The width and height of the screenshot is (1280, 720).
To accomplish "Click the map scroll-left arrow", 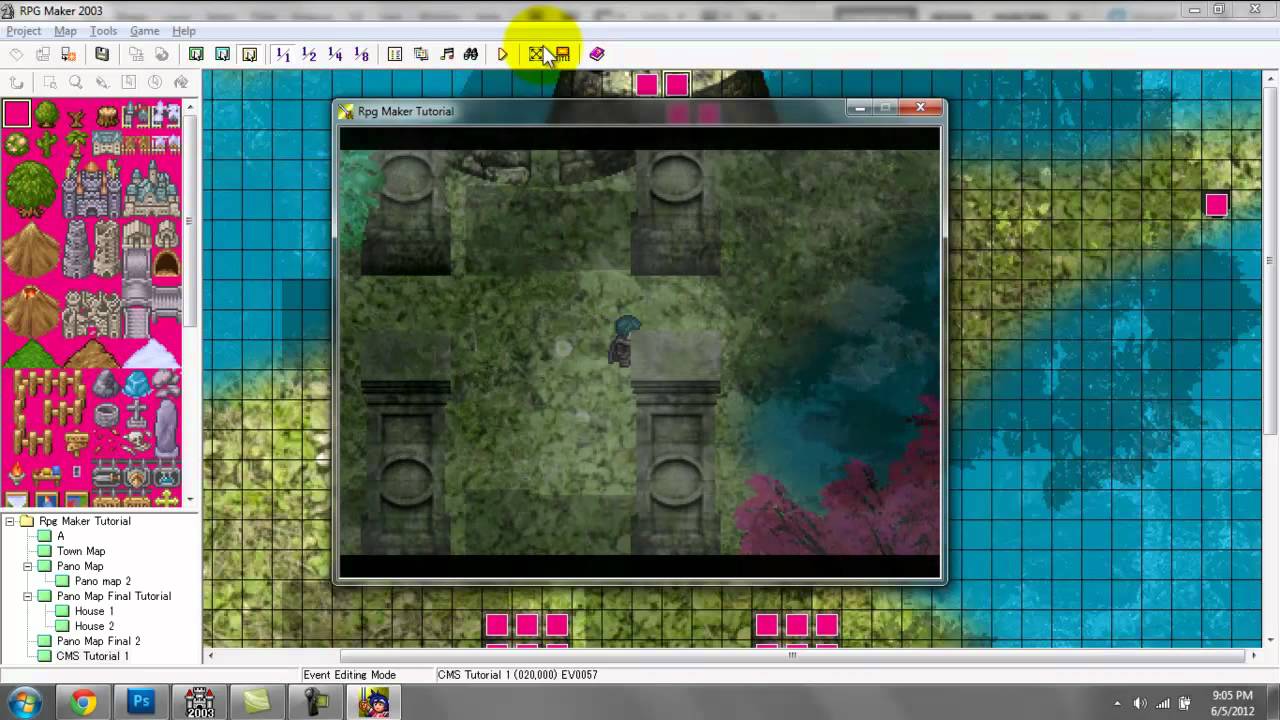I will point(210,656).
